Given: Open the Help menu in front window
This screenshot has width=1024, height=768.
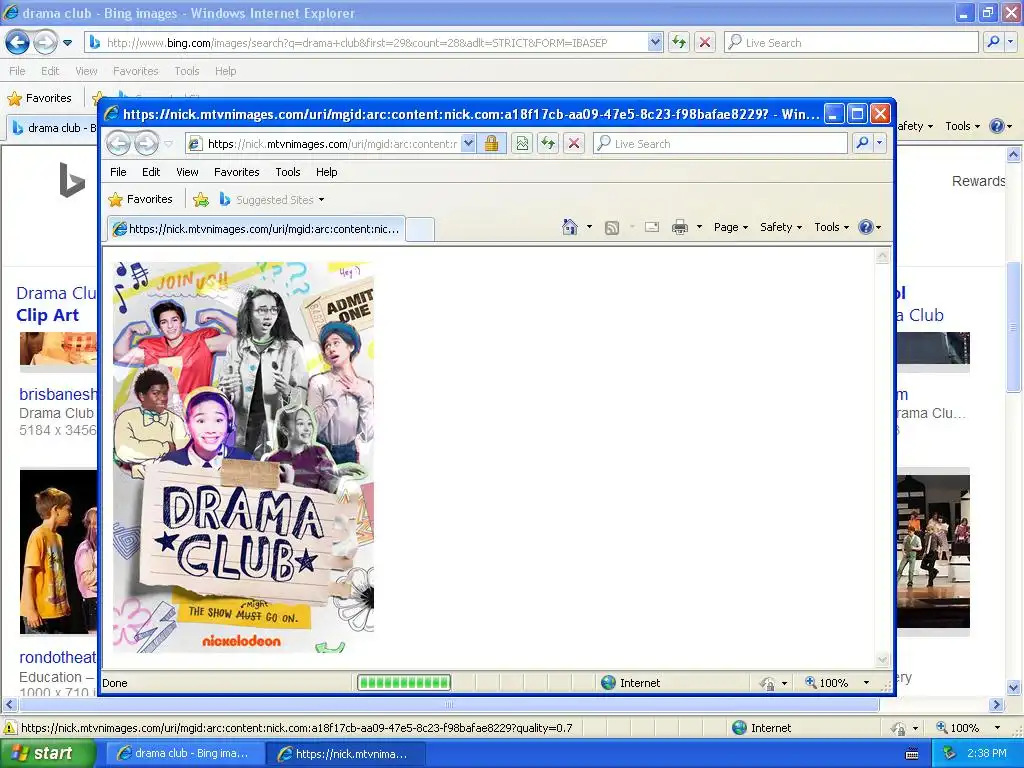Looking at the screenshot, I should point(327,172).
